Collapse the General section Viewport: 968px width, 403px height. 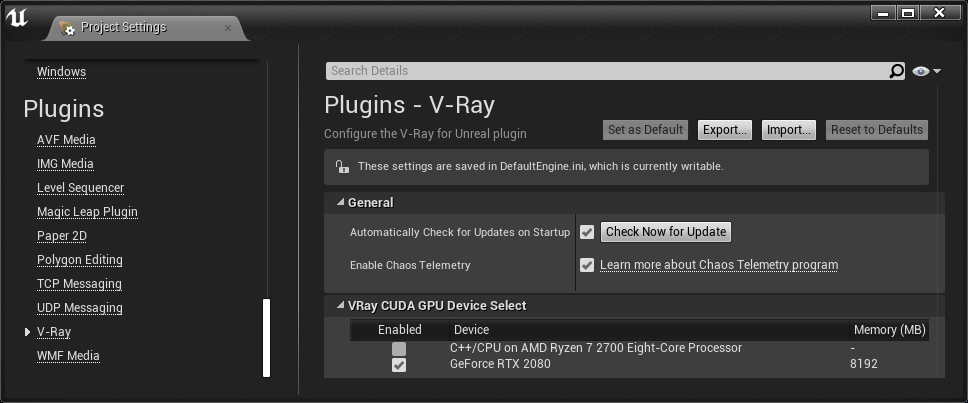[x=341, y=202]
